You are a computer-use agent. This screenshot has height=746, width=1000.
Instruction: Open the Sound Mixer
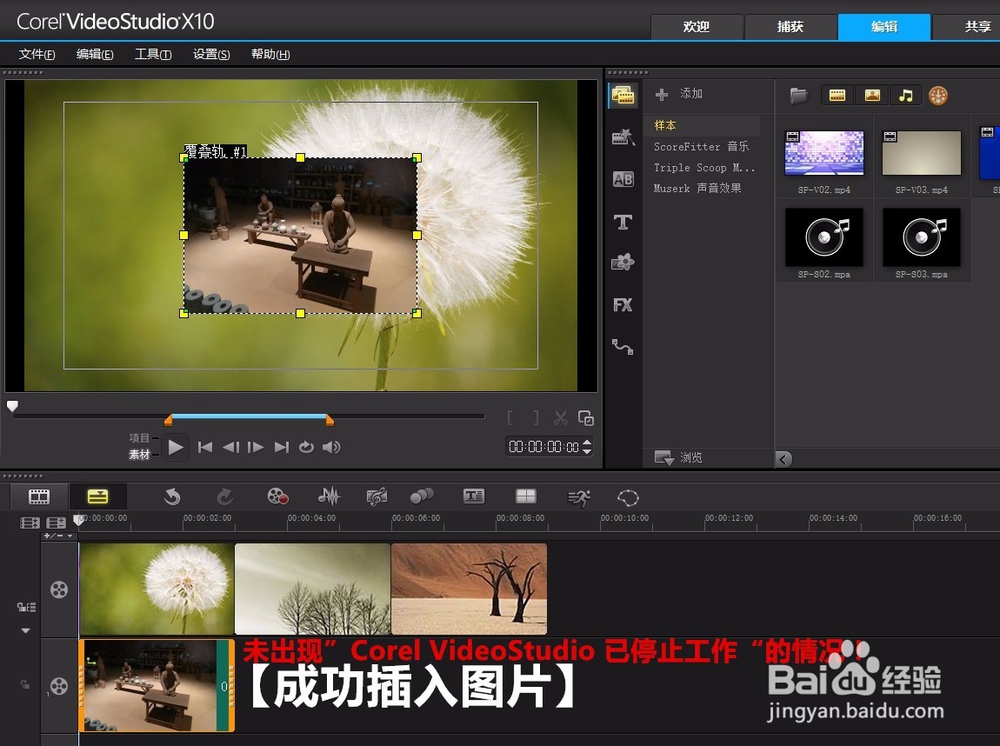(x=329, y=496)
